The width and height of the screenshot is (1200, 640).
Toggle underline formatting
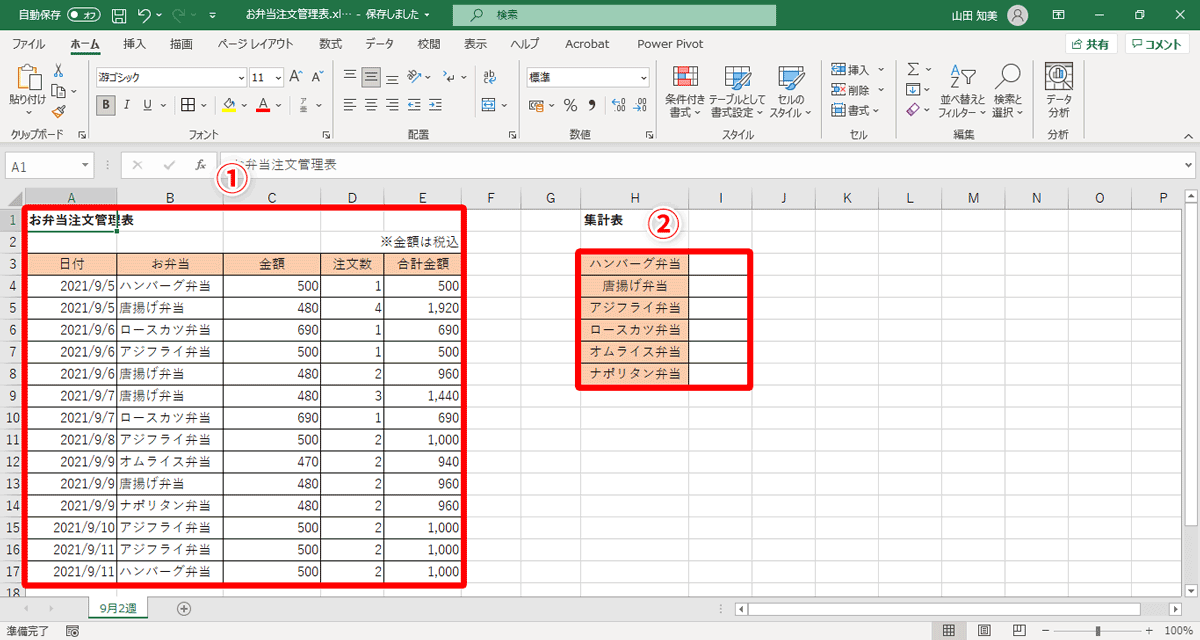pyautogui.click(x=145, y=104)
